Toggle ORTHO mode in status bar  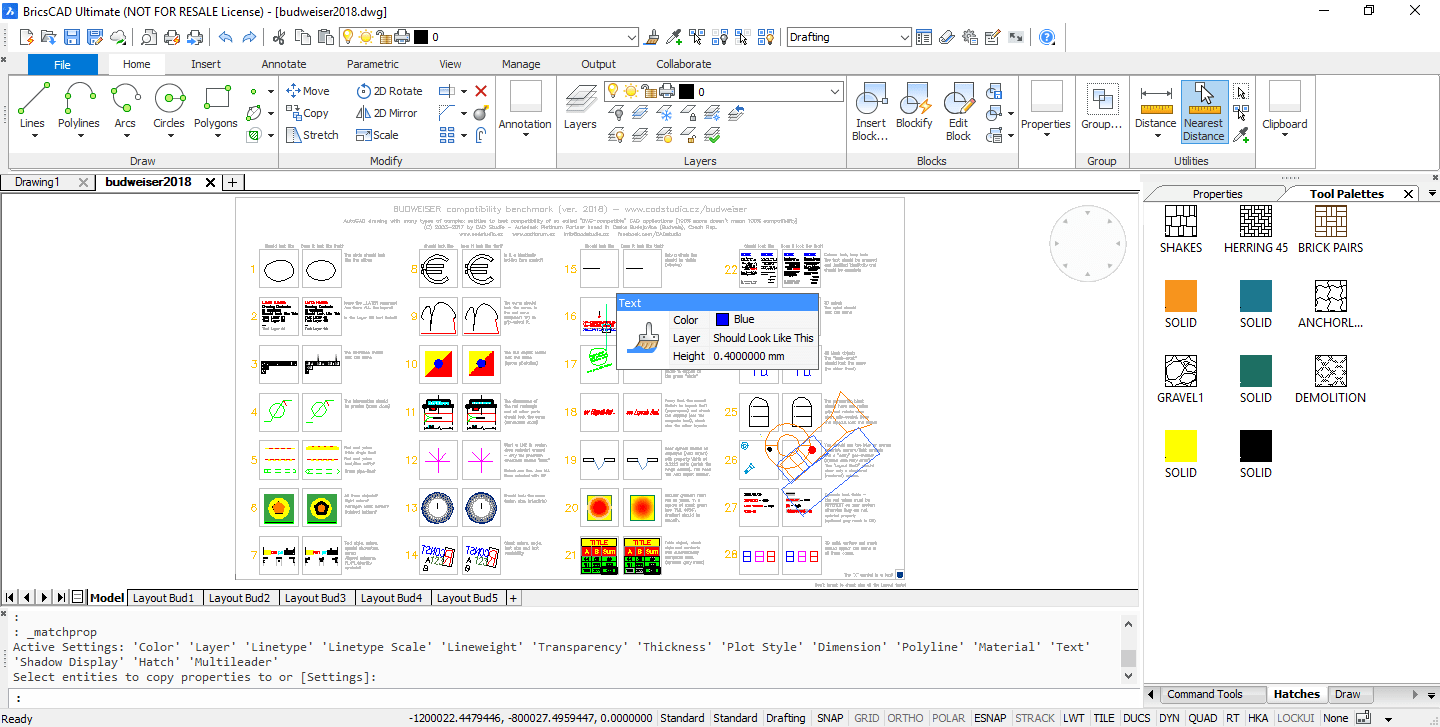tap(906, 718)
